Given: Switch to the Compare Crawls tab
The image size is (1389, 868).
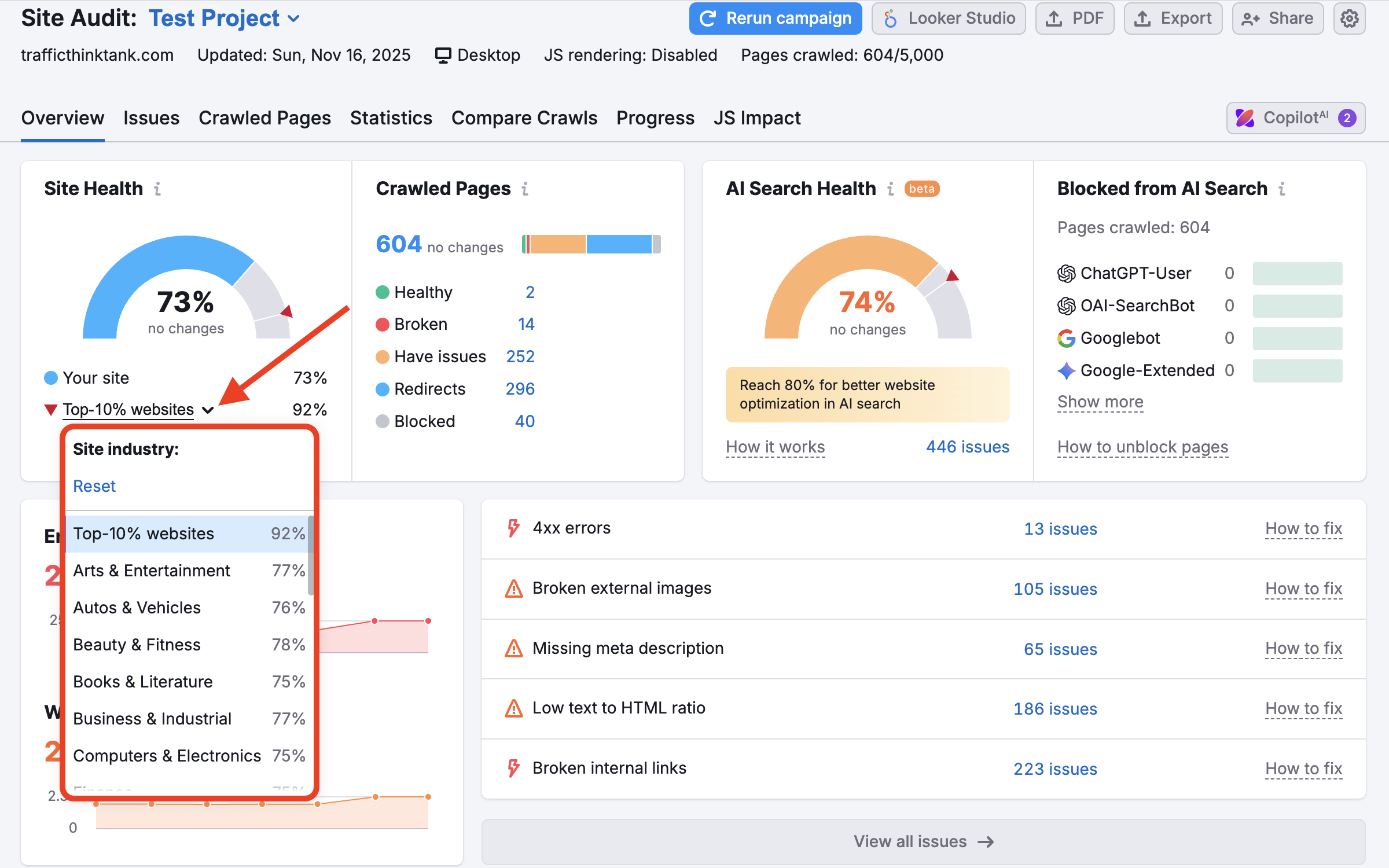Looking at the screenshot, I should pyautogui.click(x=524, y=118).
